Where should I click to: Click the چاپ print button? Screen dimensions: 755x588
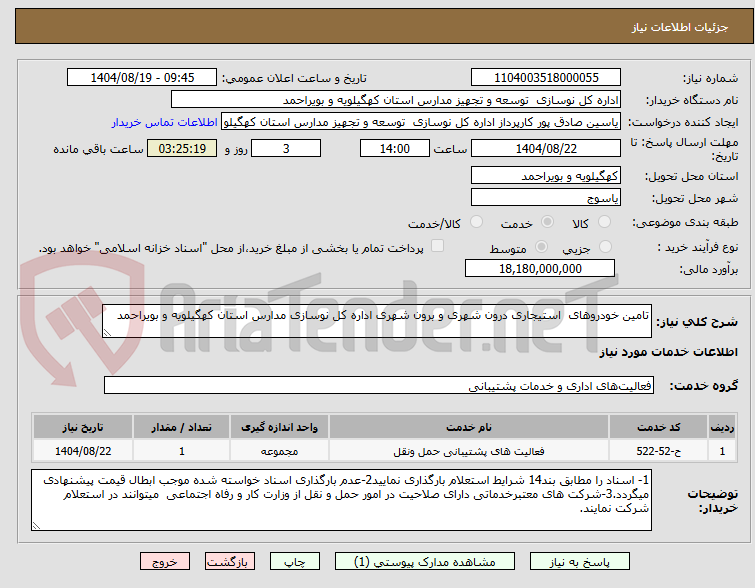[295, 562]
